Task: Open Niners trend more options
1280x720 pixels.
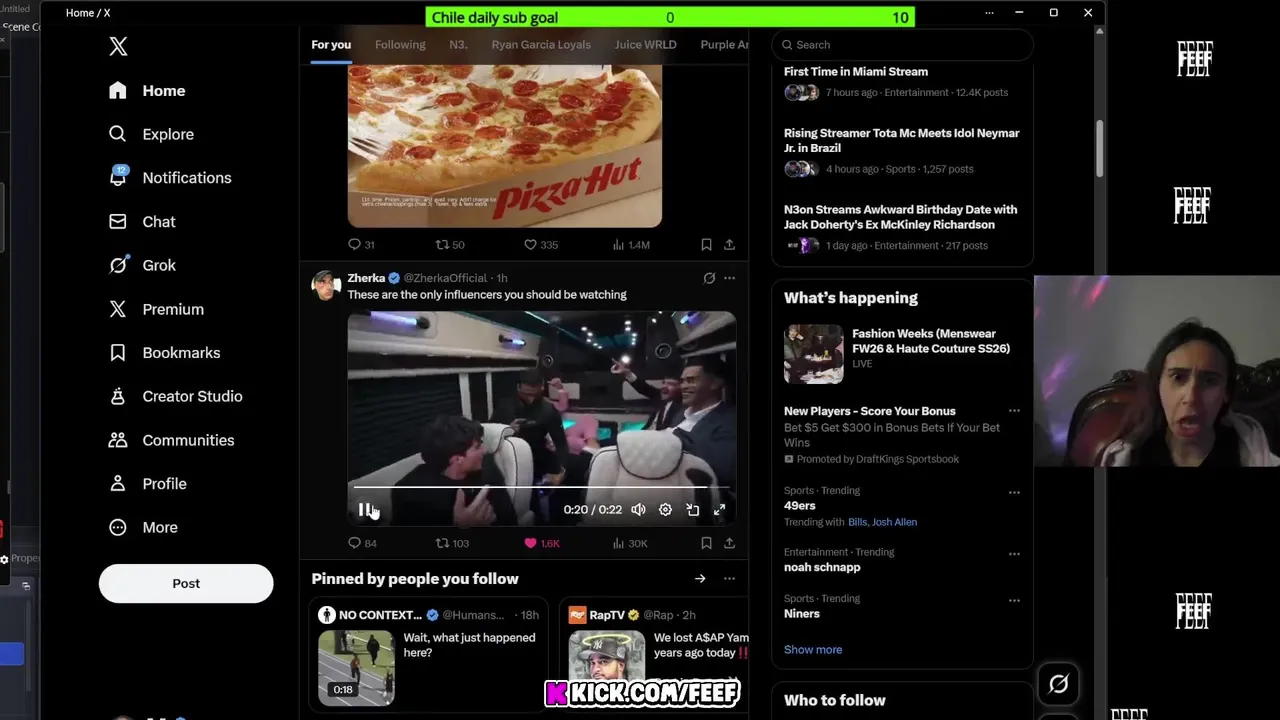Action: (1014, 600)
